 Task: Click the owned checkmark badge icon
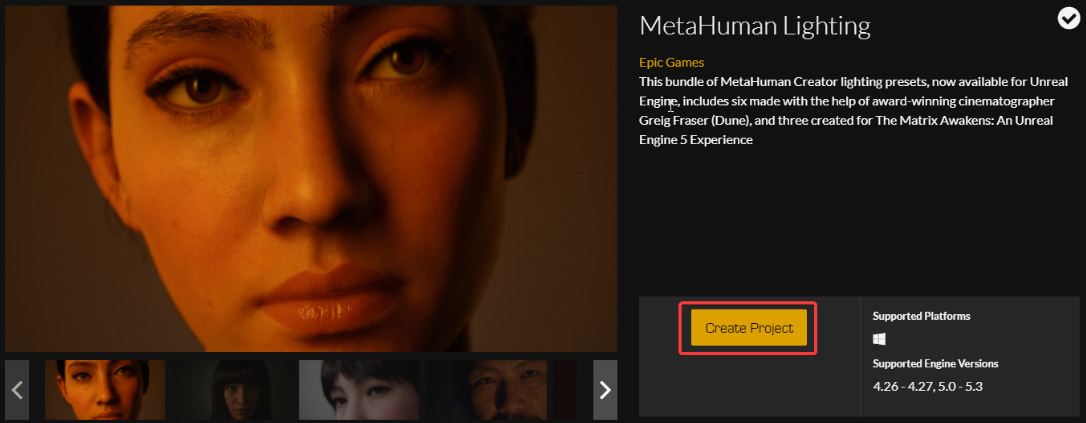1068,20
